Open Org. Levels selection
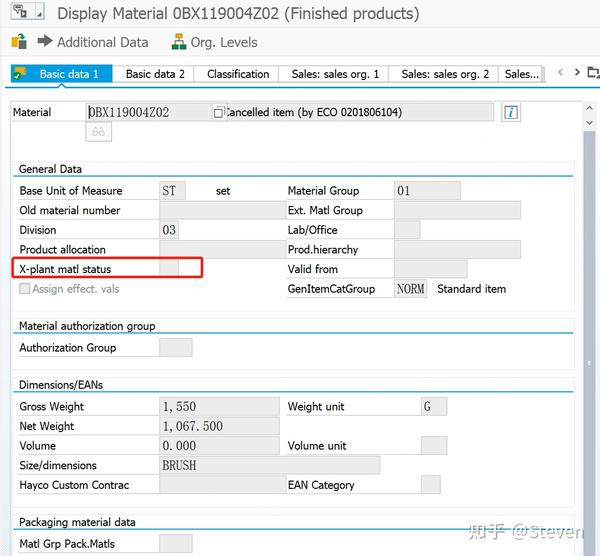The height and width of the screenshot is (556, 600). point(214,42)
